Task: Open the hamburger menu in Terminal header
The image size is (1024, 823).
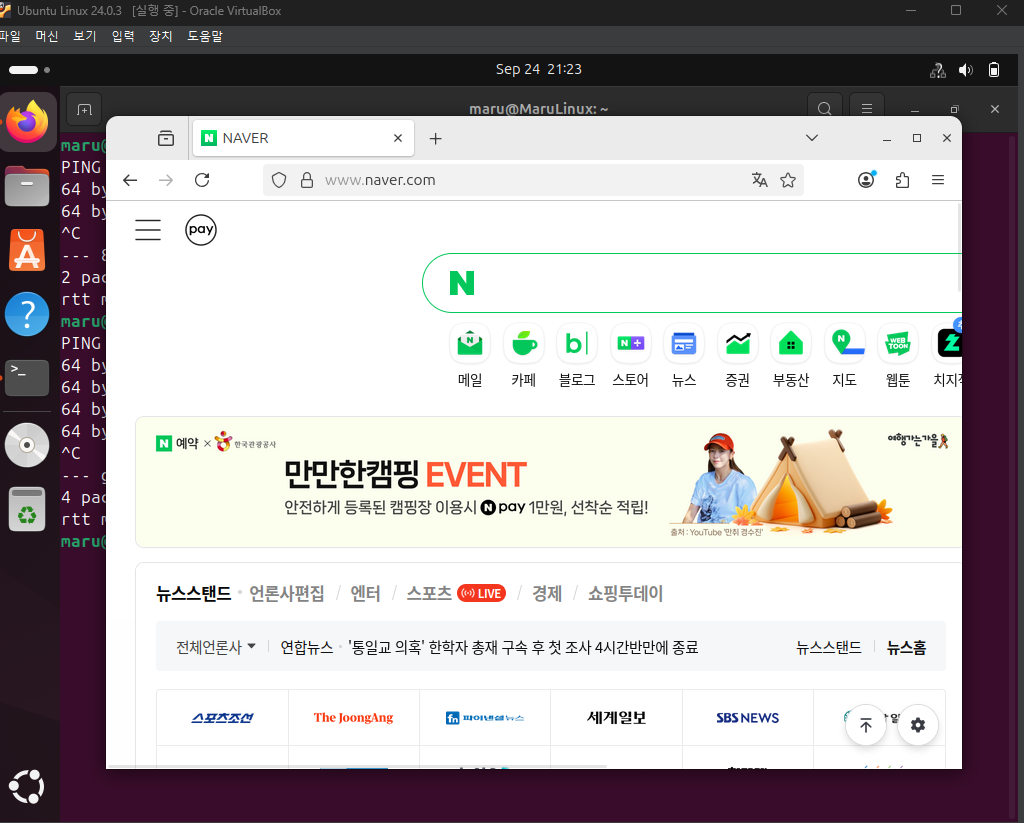Action: (867, 108)
